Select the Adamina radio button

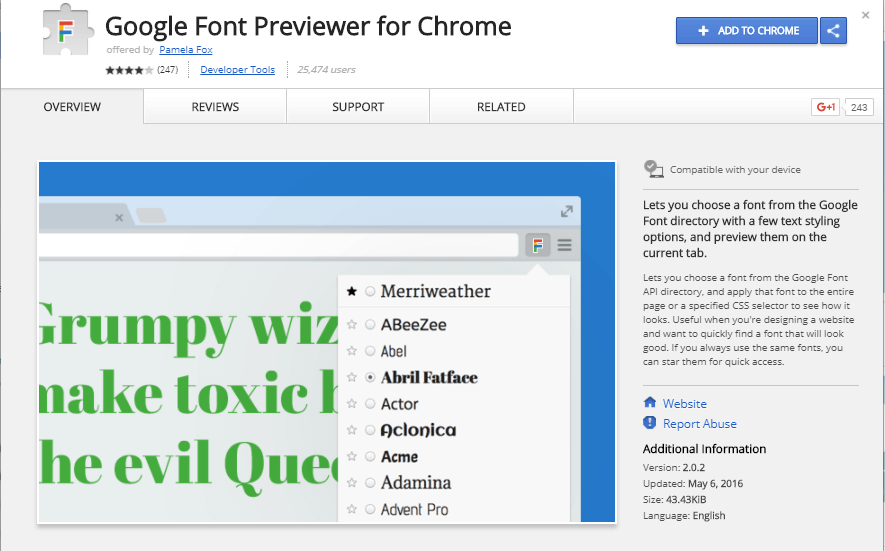(x=370, y=482)
